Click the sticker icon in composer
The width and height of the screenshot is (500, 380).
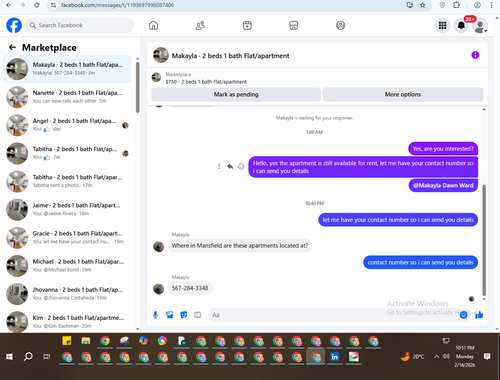tap(184, 315)
